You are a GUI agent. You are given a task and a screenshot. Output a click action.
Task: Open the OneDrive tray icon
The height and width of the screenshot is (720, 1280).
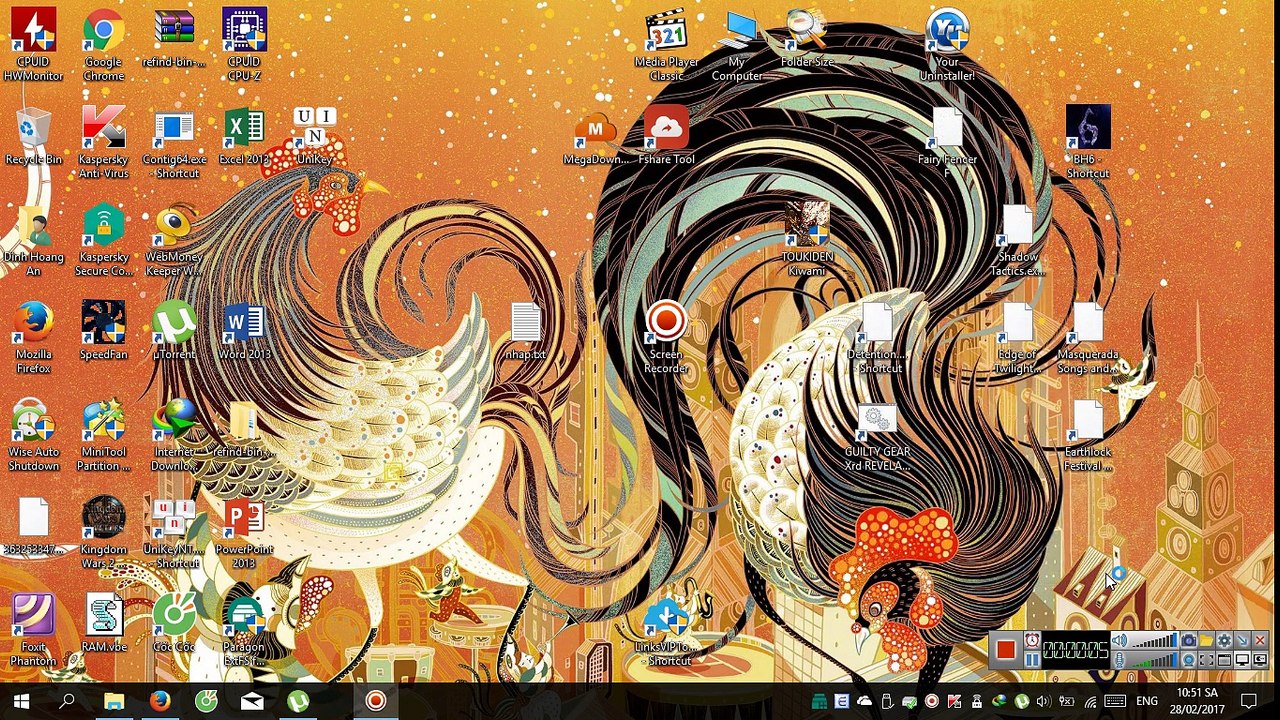click(x=865, y=701)
